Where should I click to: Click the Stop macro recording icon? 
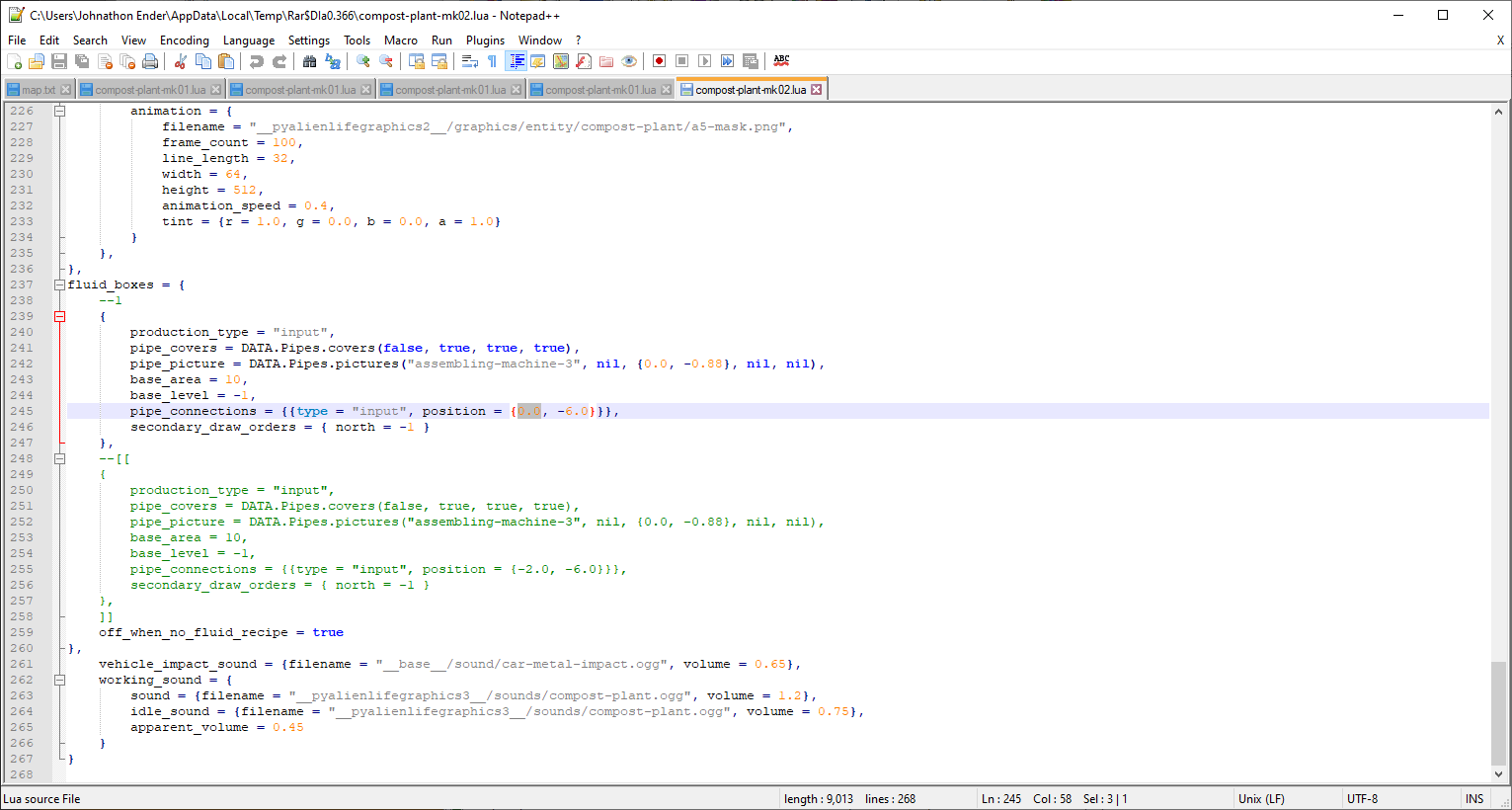pos(682,61)
